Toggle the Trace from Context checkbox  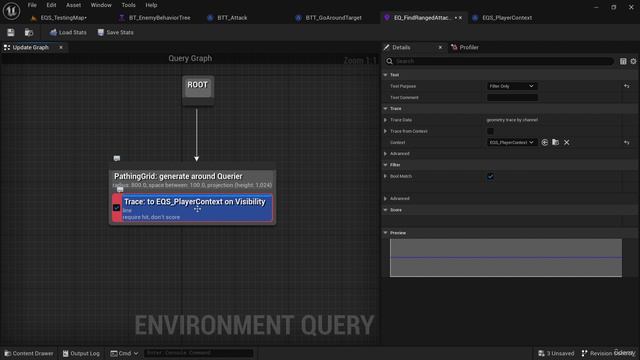click(x=490, y=131)
